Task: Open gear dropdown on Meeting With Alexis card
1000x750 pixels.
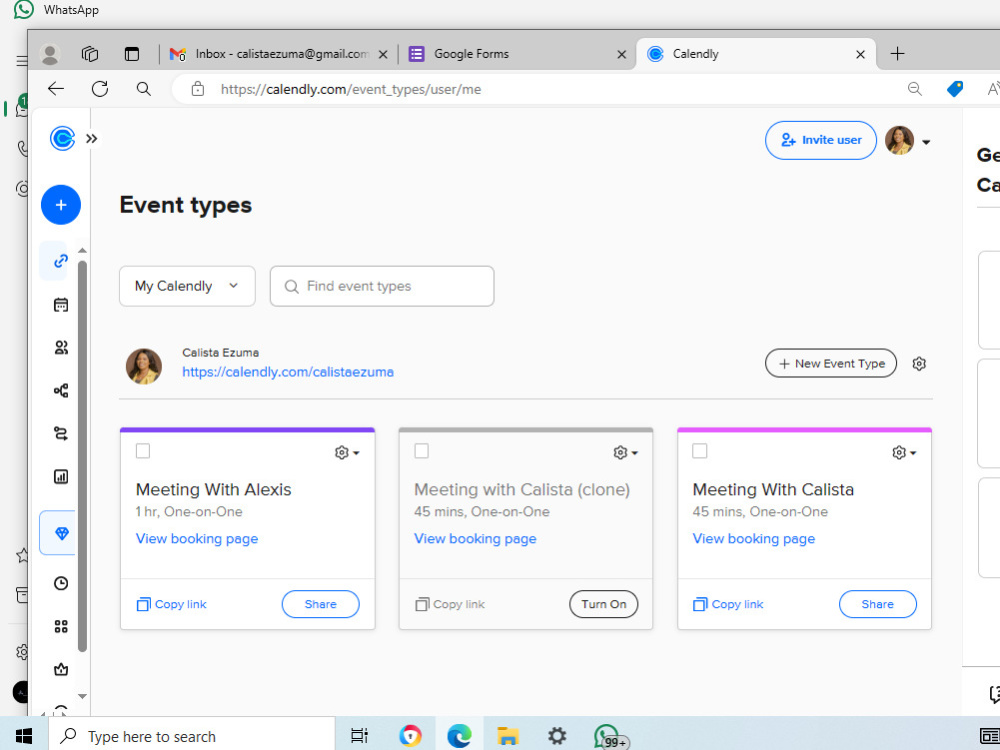Action: tap(347, 452)
